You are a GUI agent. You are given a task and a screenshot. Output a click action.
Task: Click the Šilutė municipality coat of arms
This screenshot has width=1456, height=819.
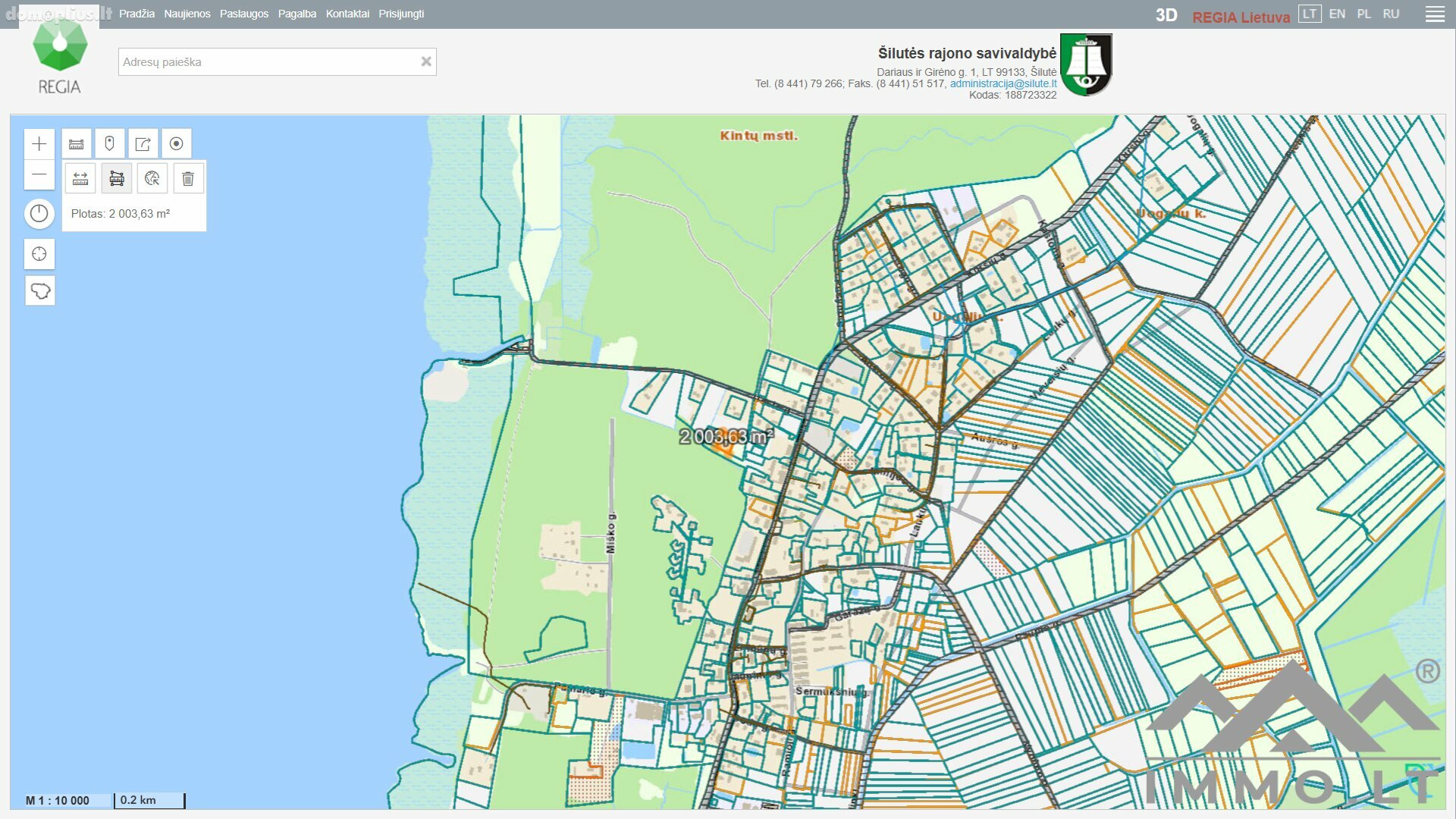(x=1086, y=64)
